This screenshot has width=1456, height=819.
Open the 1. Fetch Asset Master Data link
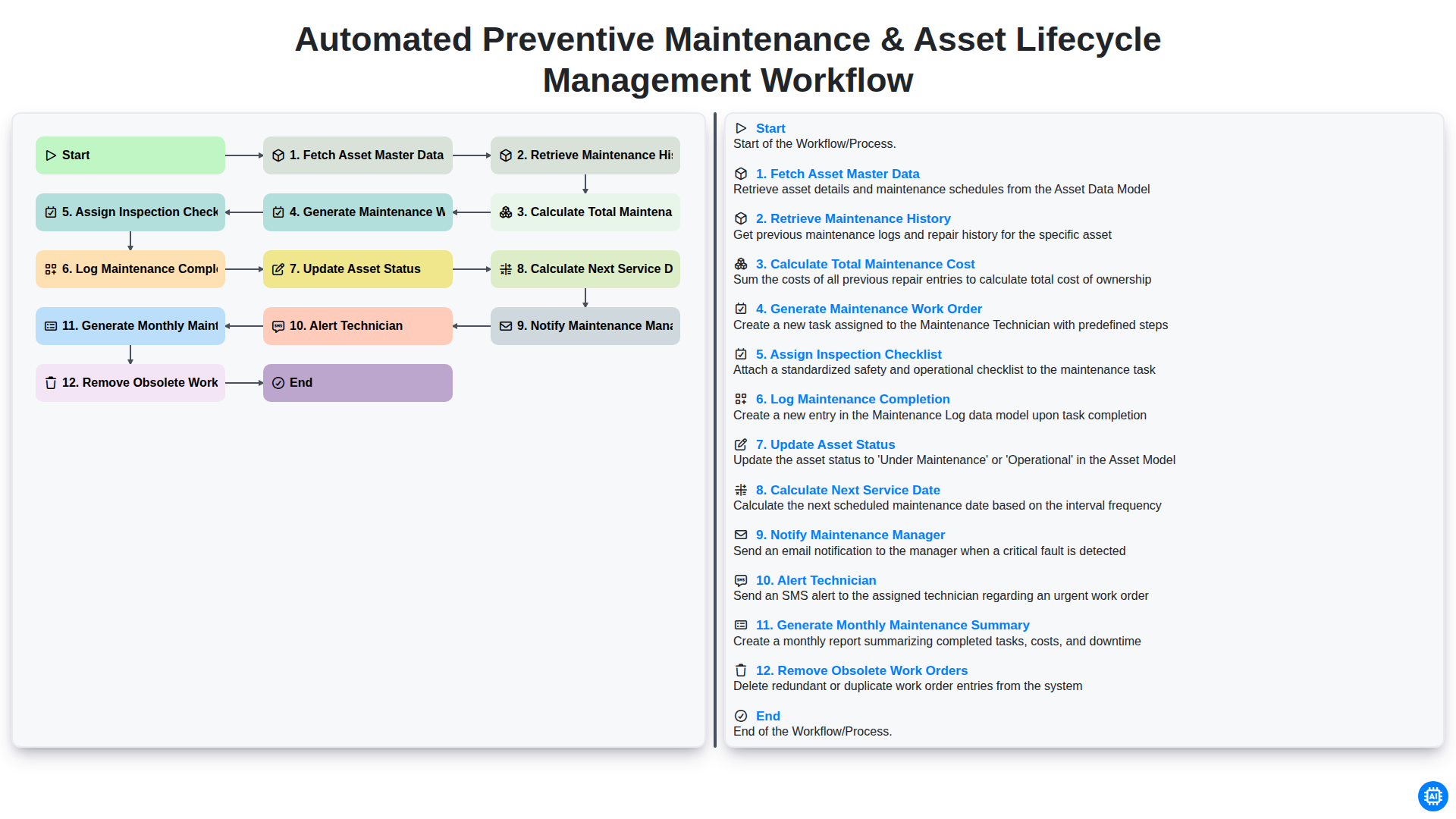837,174
